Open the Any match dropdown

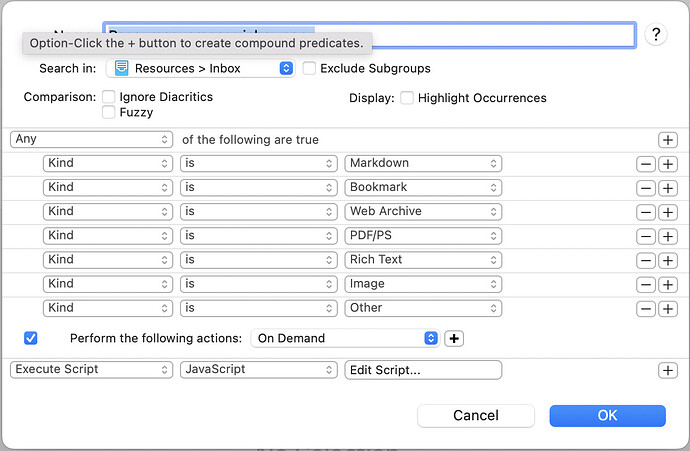(x=92, y=139)
